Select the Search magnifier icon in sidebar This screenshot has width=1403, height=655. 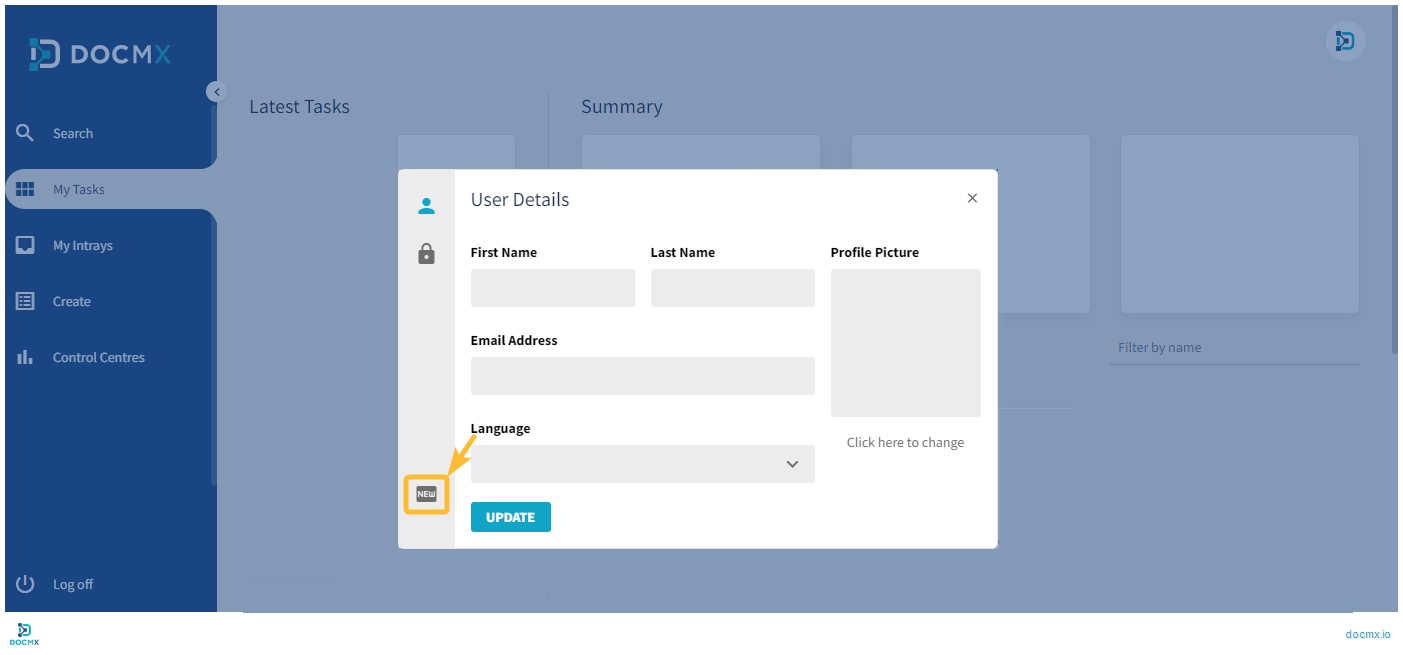pyautogui.click(x=25, y=132)
